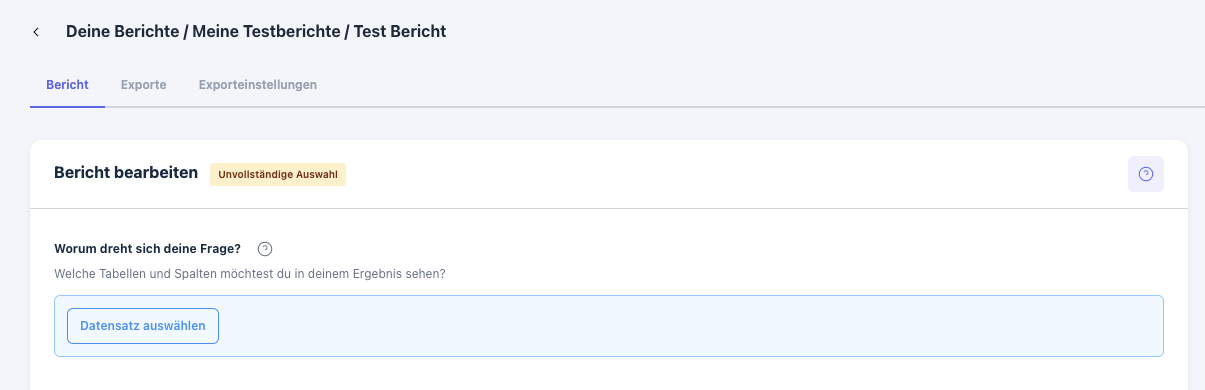Viewport: 1205px width, 390px height.
Task: Click the 'Bericht bearbeiten' heading
Action: [x=126, y=173]
